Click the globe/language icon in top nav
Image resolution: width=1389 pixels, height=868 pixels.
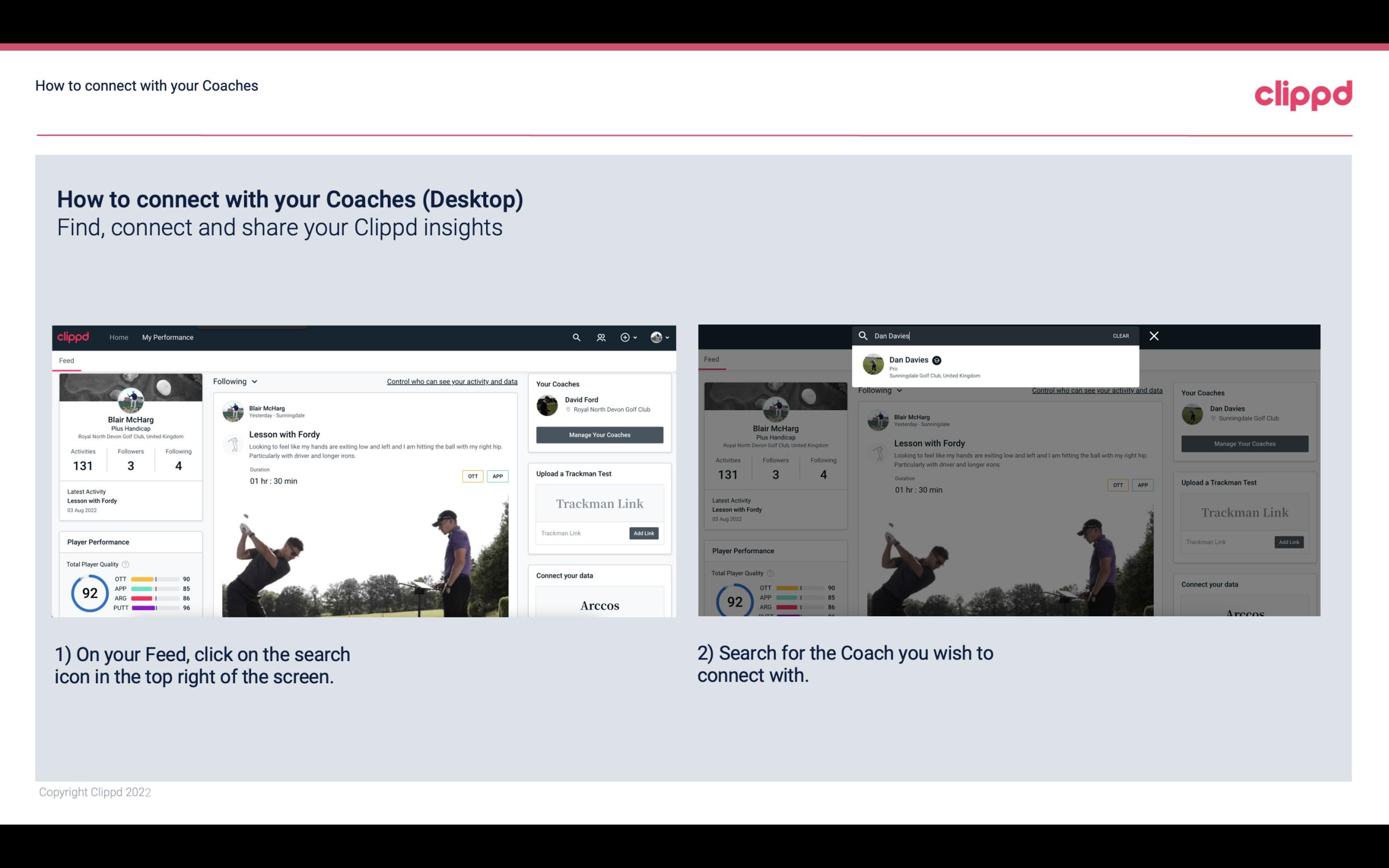(x=655, y=337)
